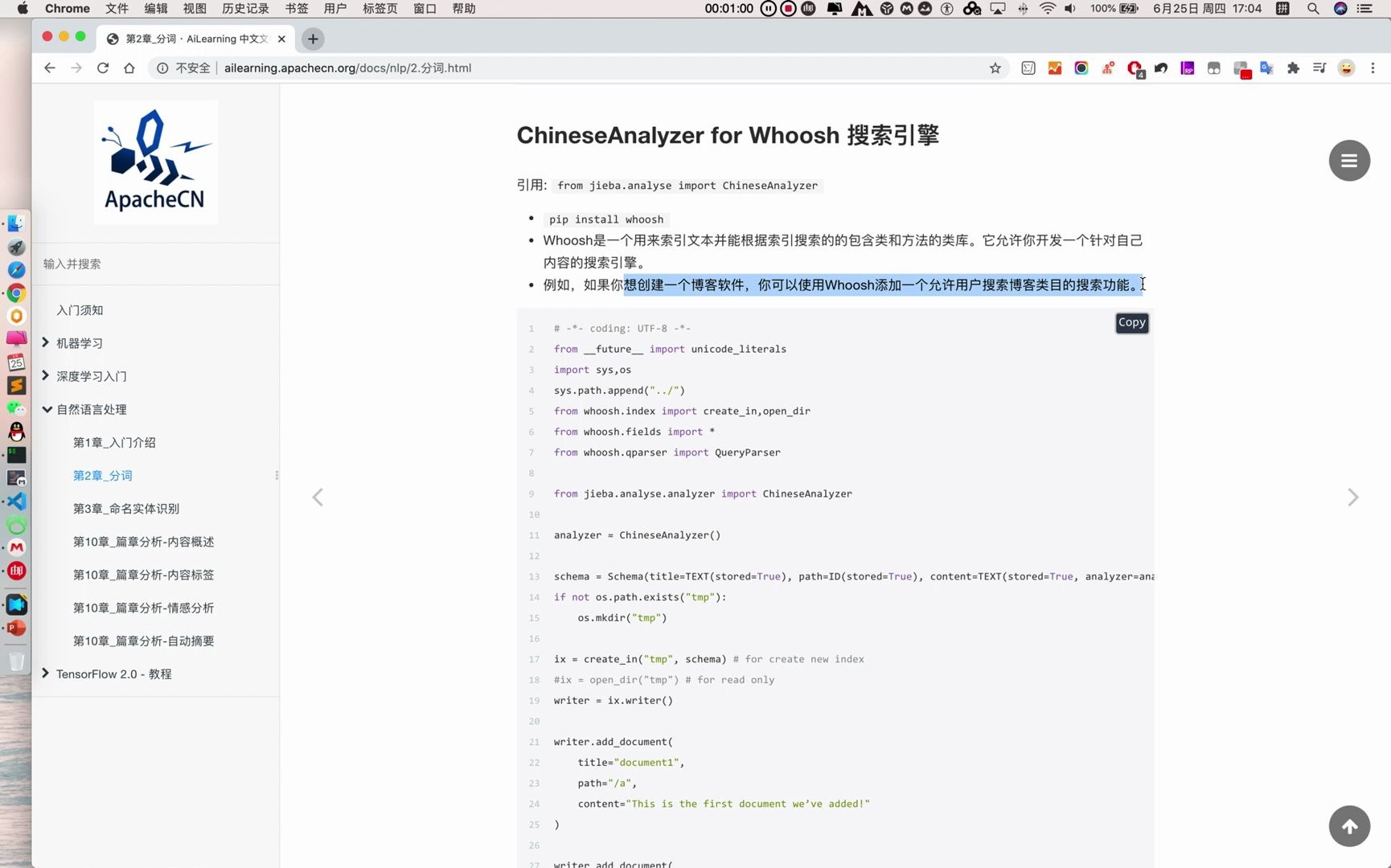Click the ChineseAnalyzer for Whoosh heading
Screen dimensions: 1391x868
tap(728, 135)
